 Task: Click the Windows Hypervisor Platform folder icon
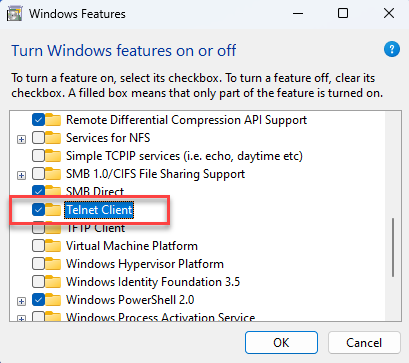53,264
